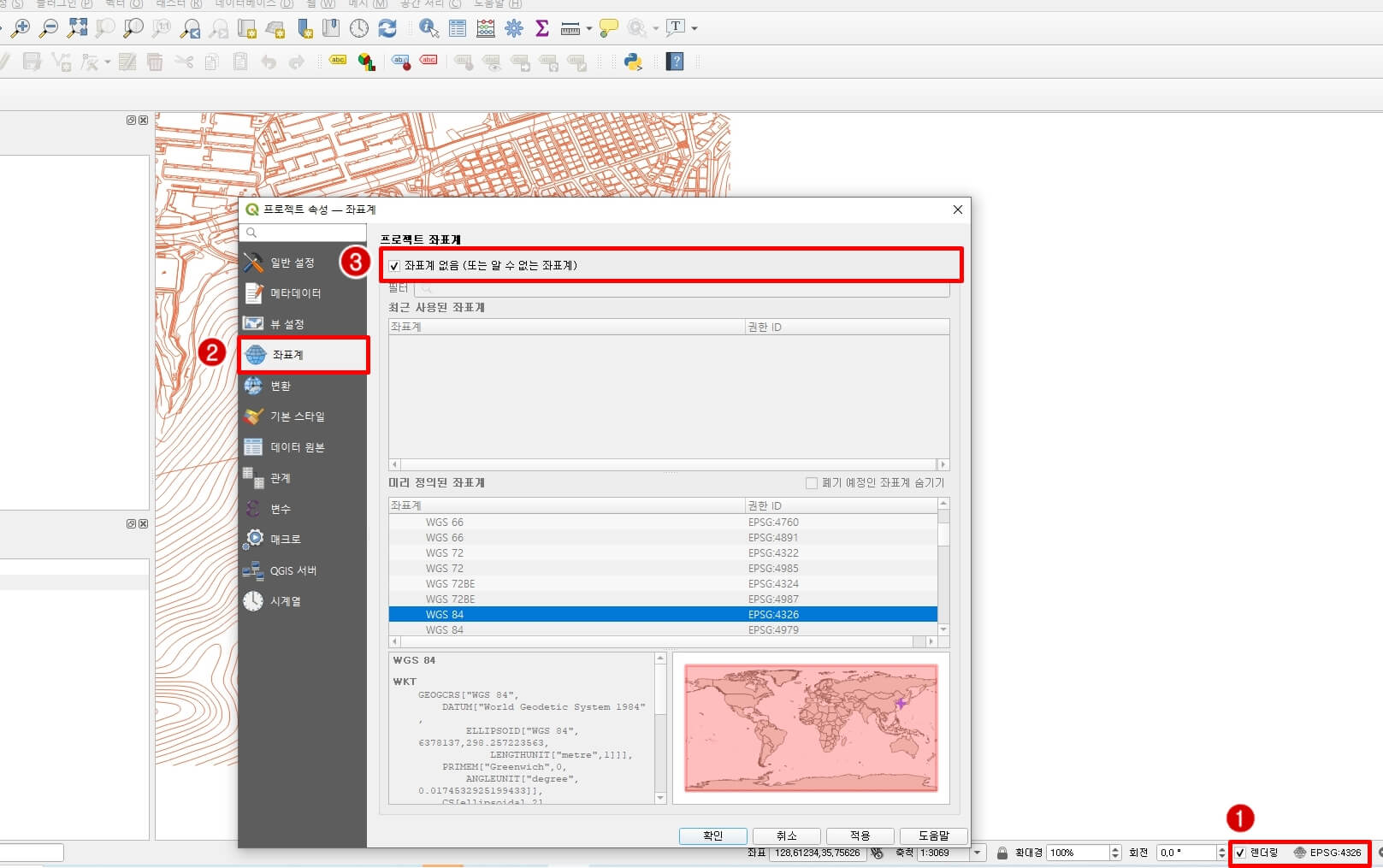This screenshot has height=868, width=1383.
Task: Toggle the No CRS checkbox
Action: (394, 266)
